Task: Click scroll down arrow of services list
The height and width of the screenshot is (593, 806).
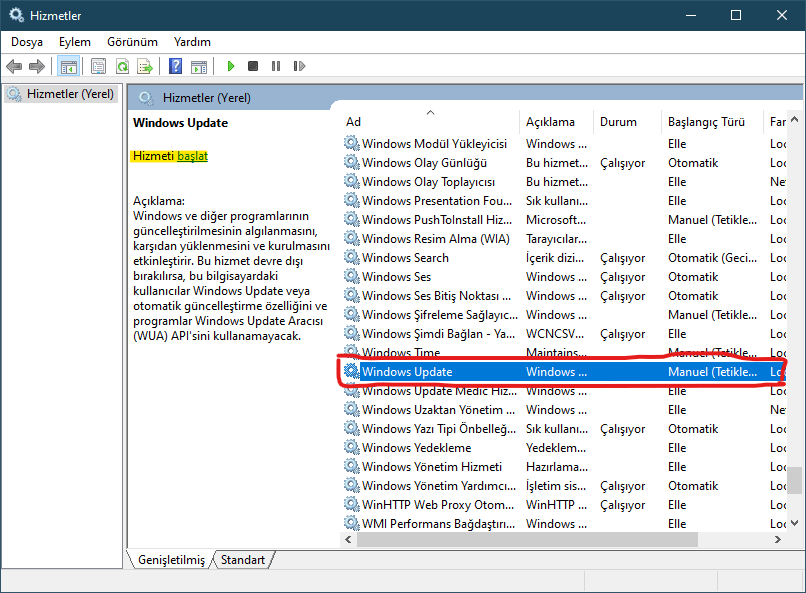Action: coord(795,523)
